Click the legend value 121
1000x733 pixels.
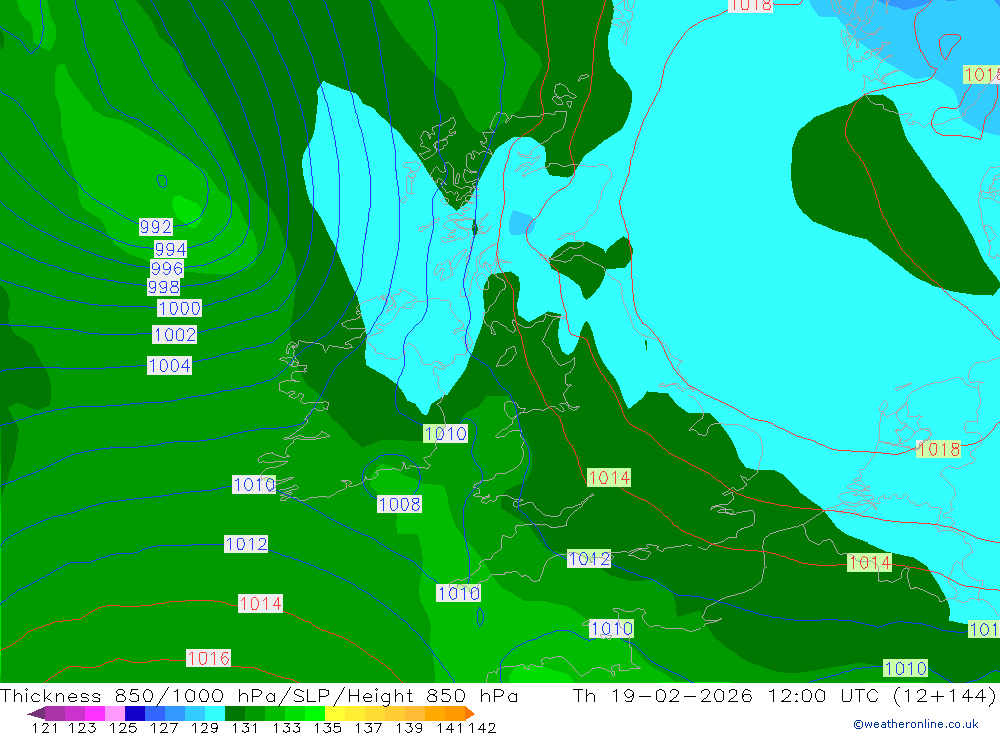45,727
